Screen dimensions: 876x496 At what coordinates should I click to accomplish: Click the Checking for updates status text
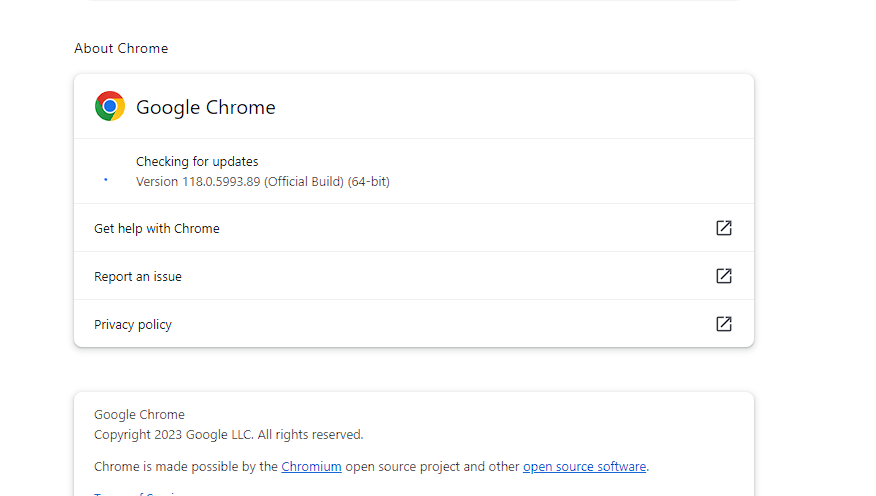click(197, 161)
